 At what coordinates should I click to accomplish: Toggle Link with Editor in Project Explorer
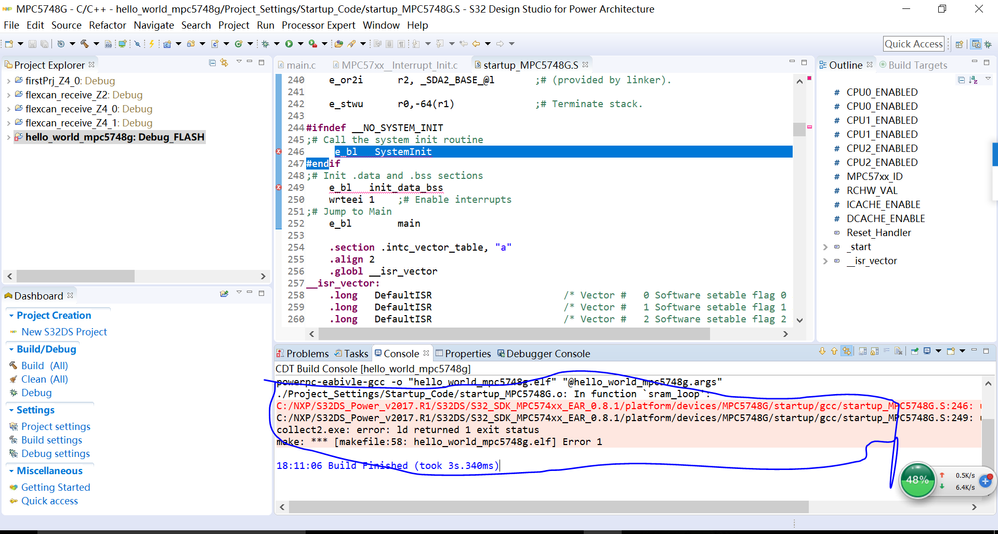[x=224, y=62]
